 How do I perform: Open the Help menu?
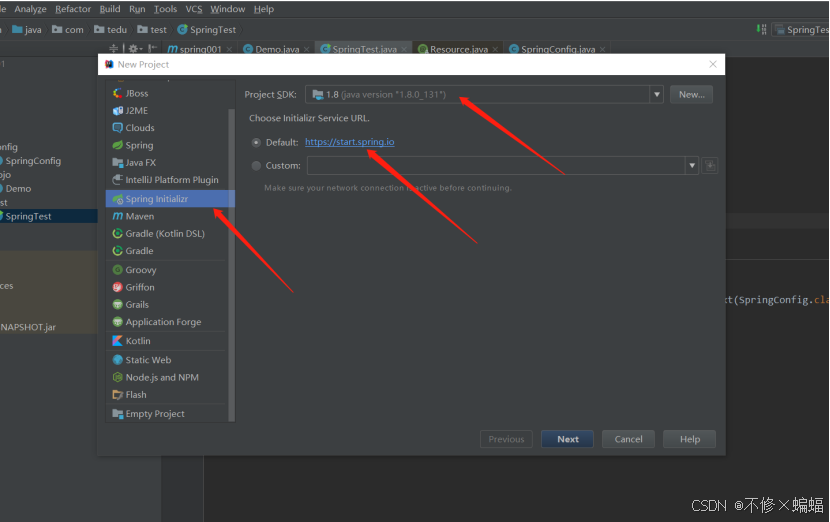coord(264,9)
